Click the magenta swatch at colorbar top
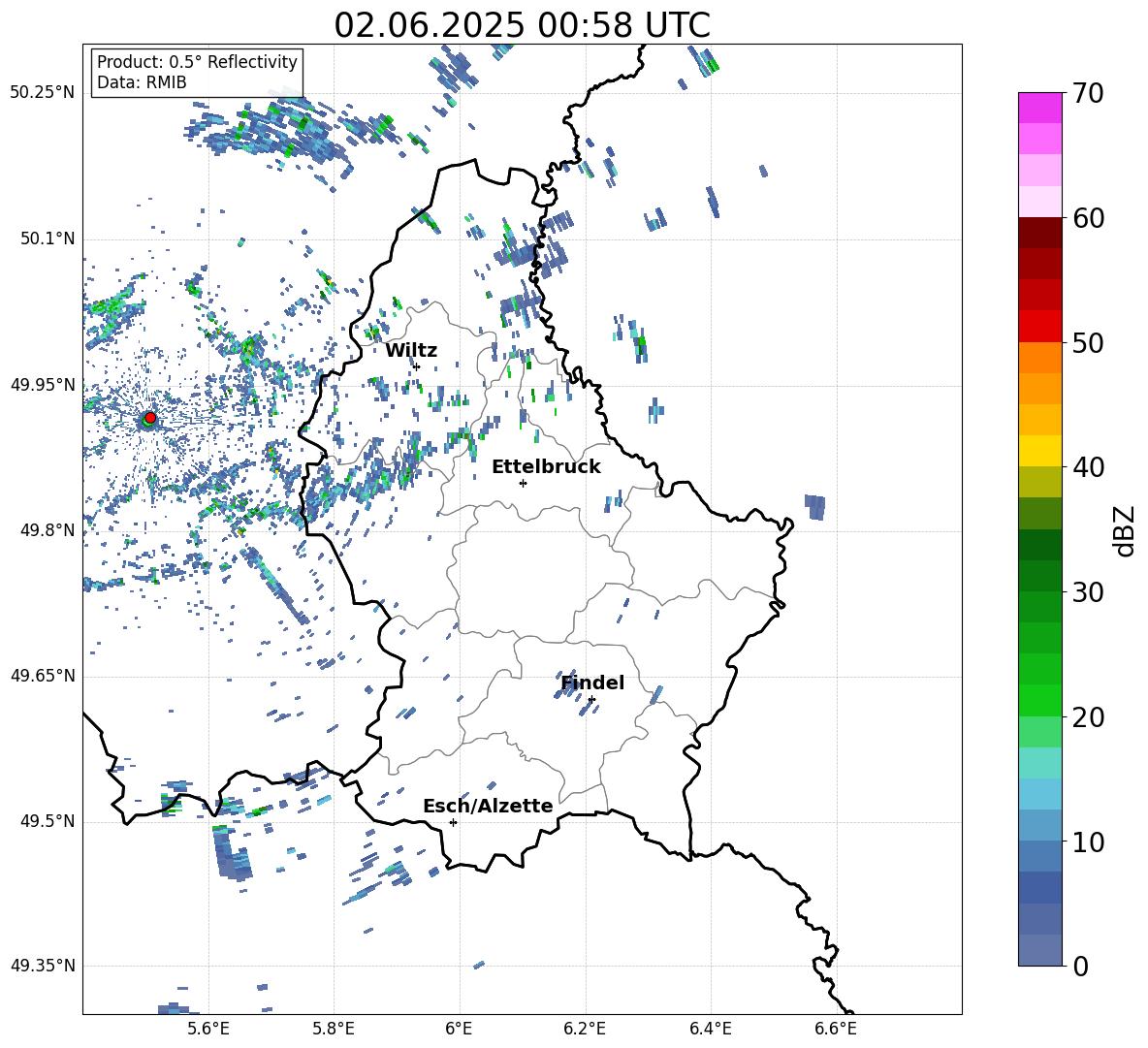The image size is (1148, 1048). point(1039,108)
